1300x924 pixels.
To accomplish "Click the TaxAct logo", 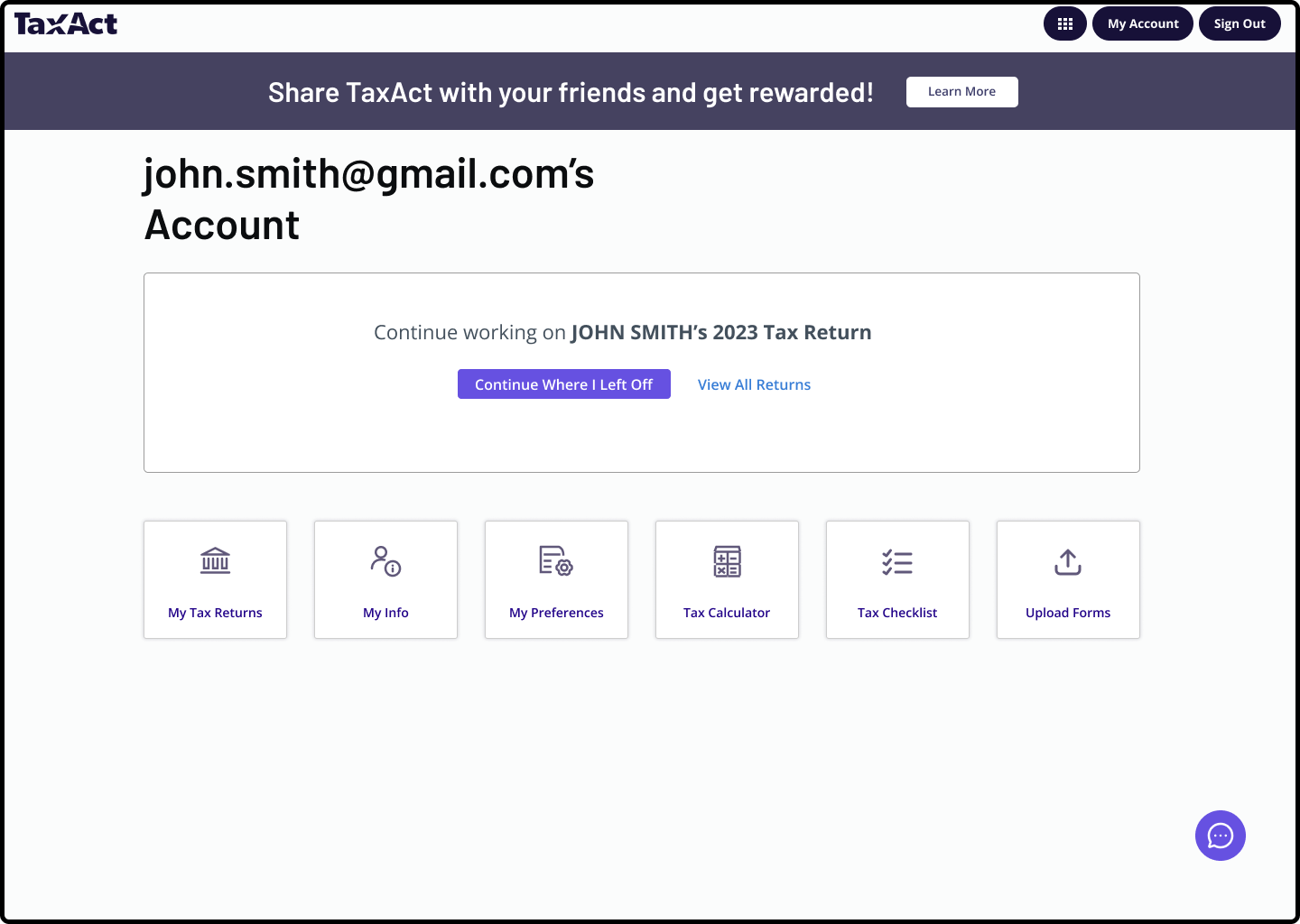I will pyautogui.click(x=66, y=23).
